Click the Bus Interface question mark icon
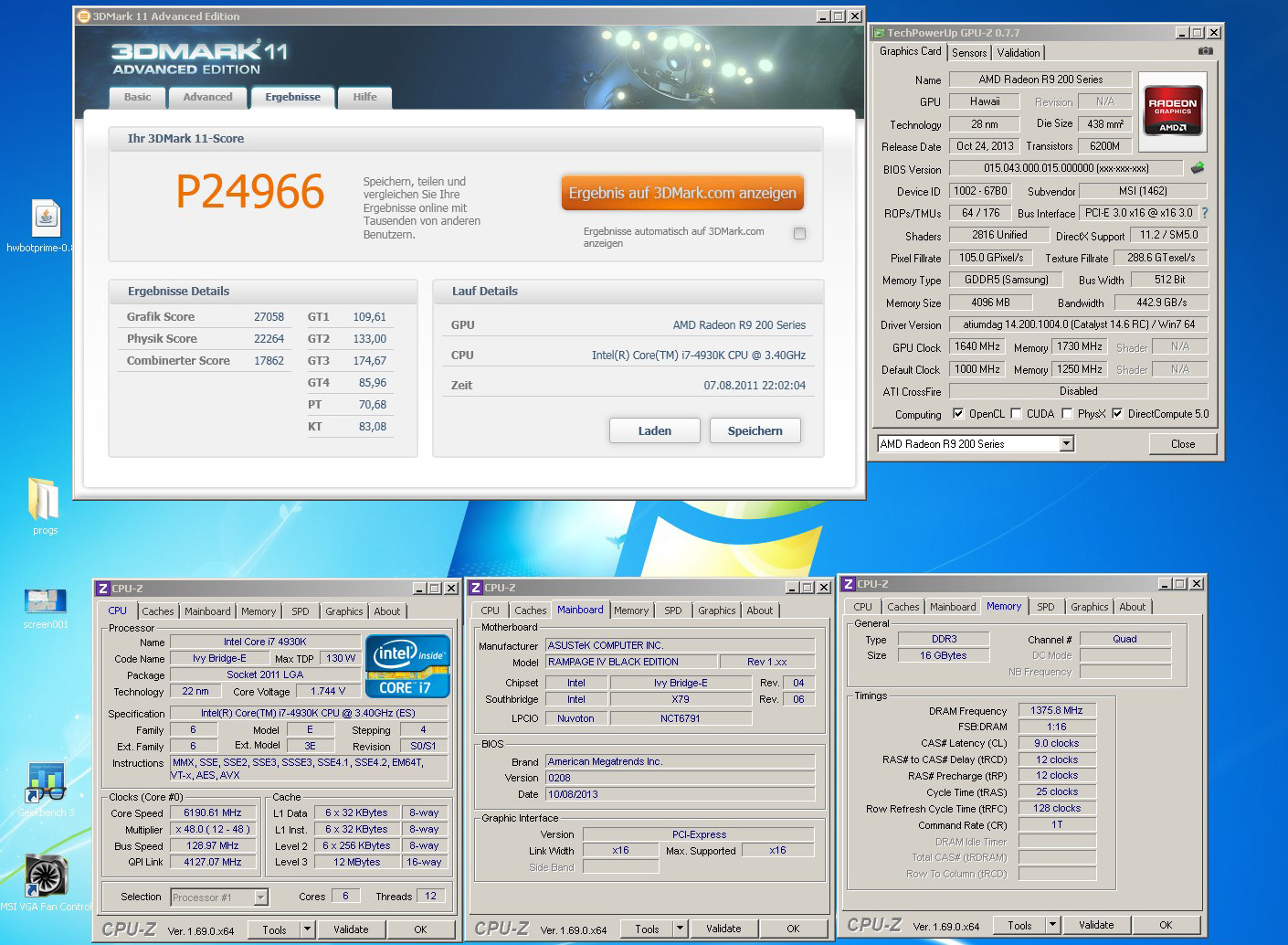This screenshot has height=945, width=1288. click(1204, 213)
